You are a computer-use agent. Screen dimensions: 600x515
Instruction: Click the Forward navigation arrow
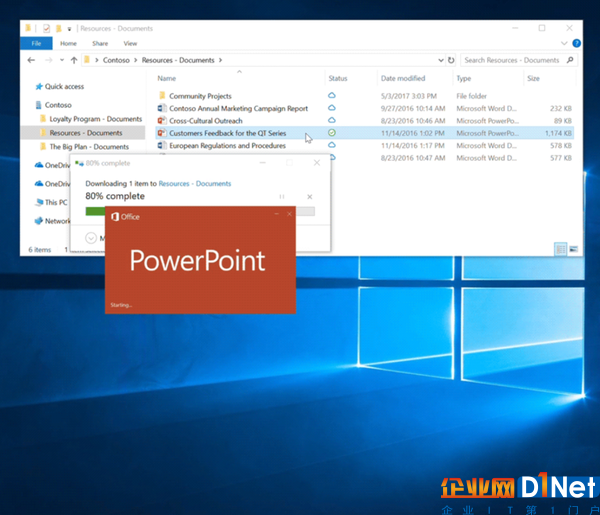pos(49,60)
